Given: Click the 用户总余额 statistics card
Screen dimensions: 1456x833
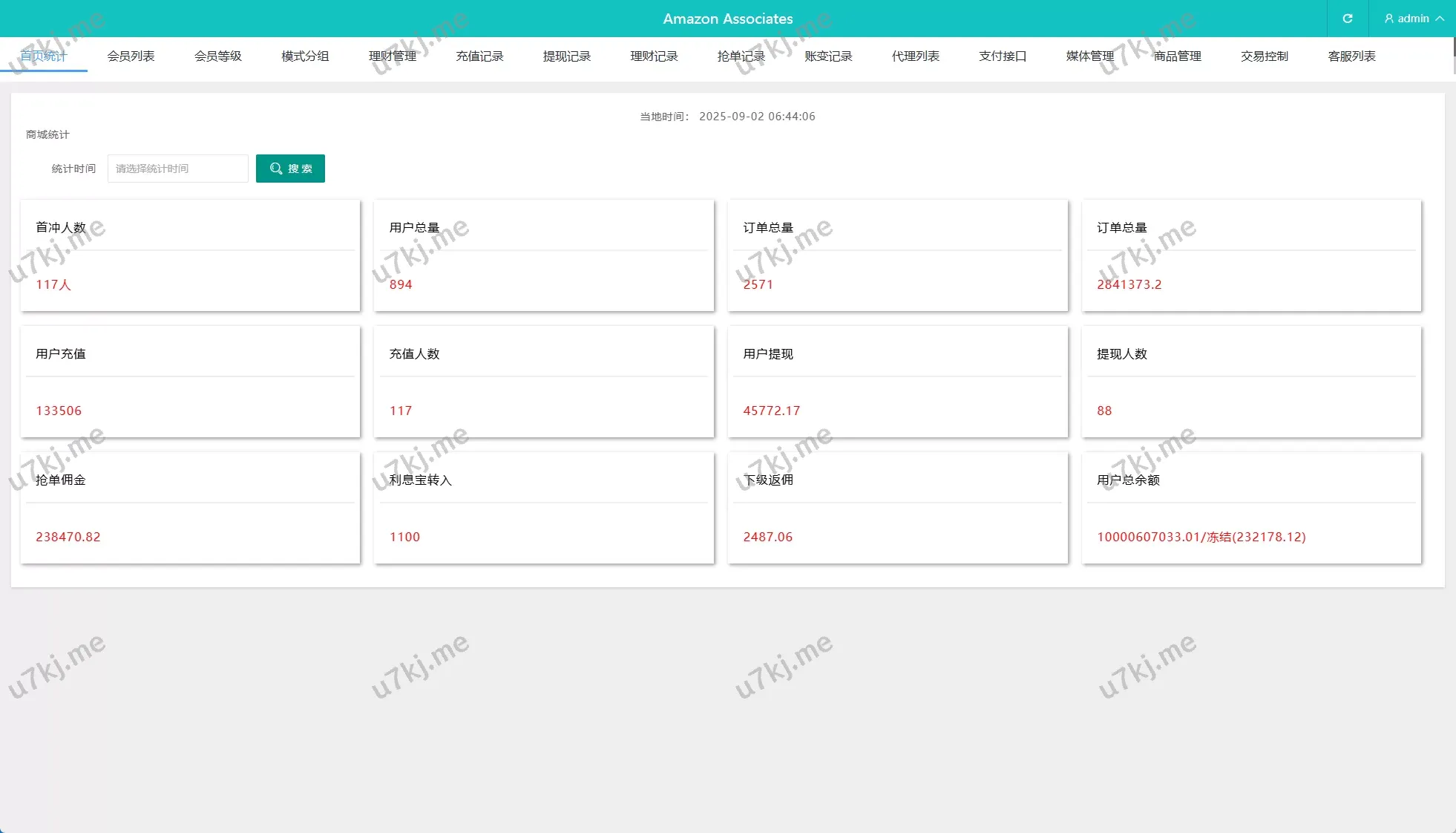Looking at the screenshot, I should click(1251, 508).
